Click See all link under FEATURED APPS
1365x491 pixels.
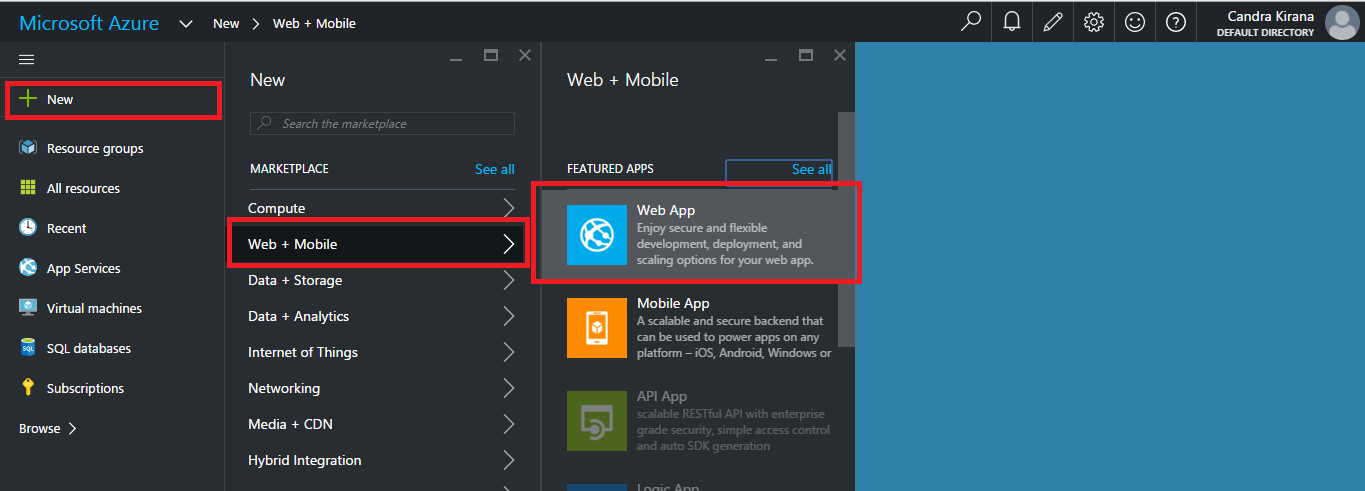coord(811,169)
